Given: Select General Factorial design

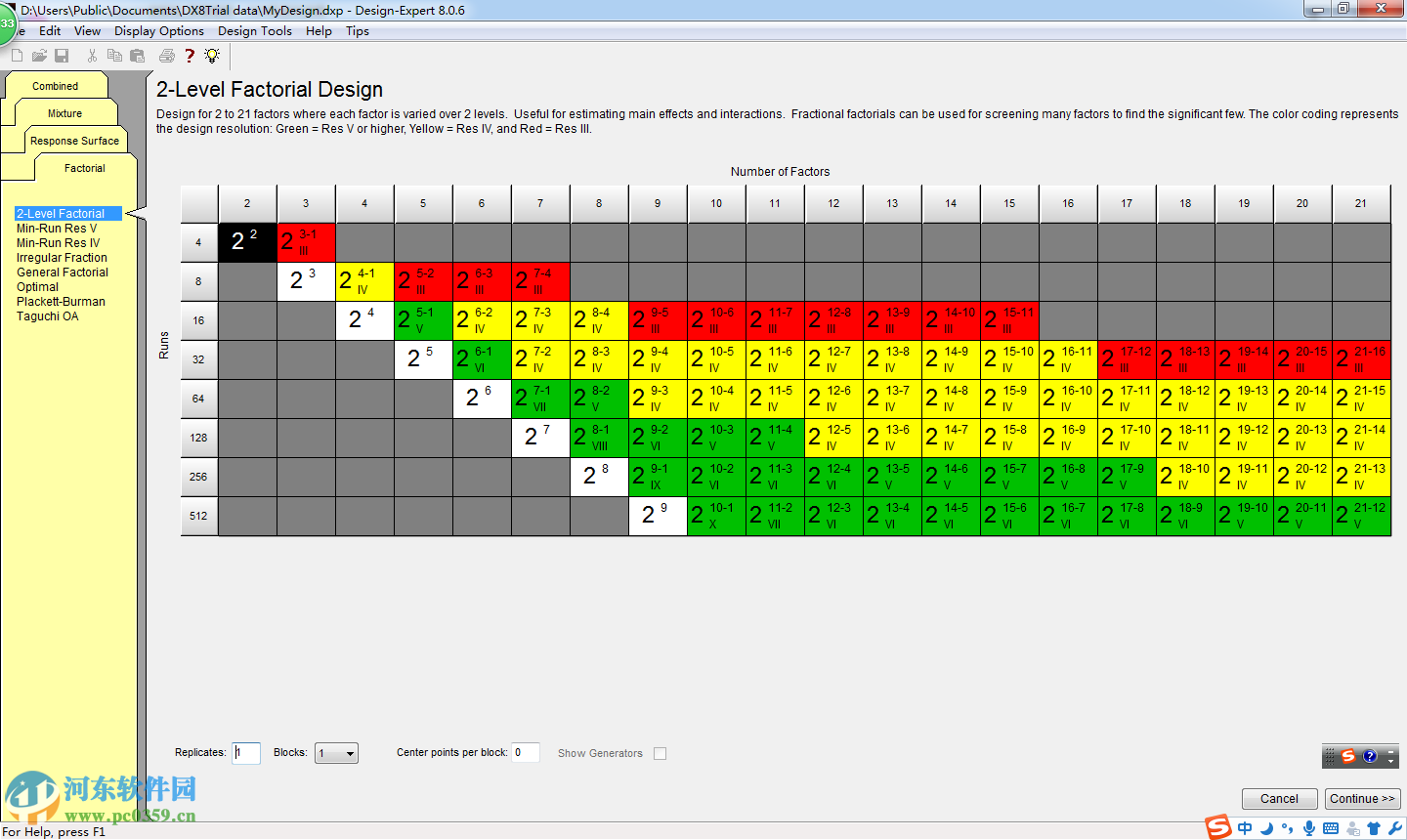Looking at the screenshot, I should click(63, 273).
